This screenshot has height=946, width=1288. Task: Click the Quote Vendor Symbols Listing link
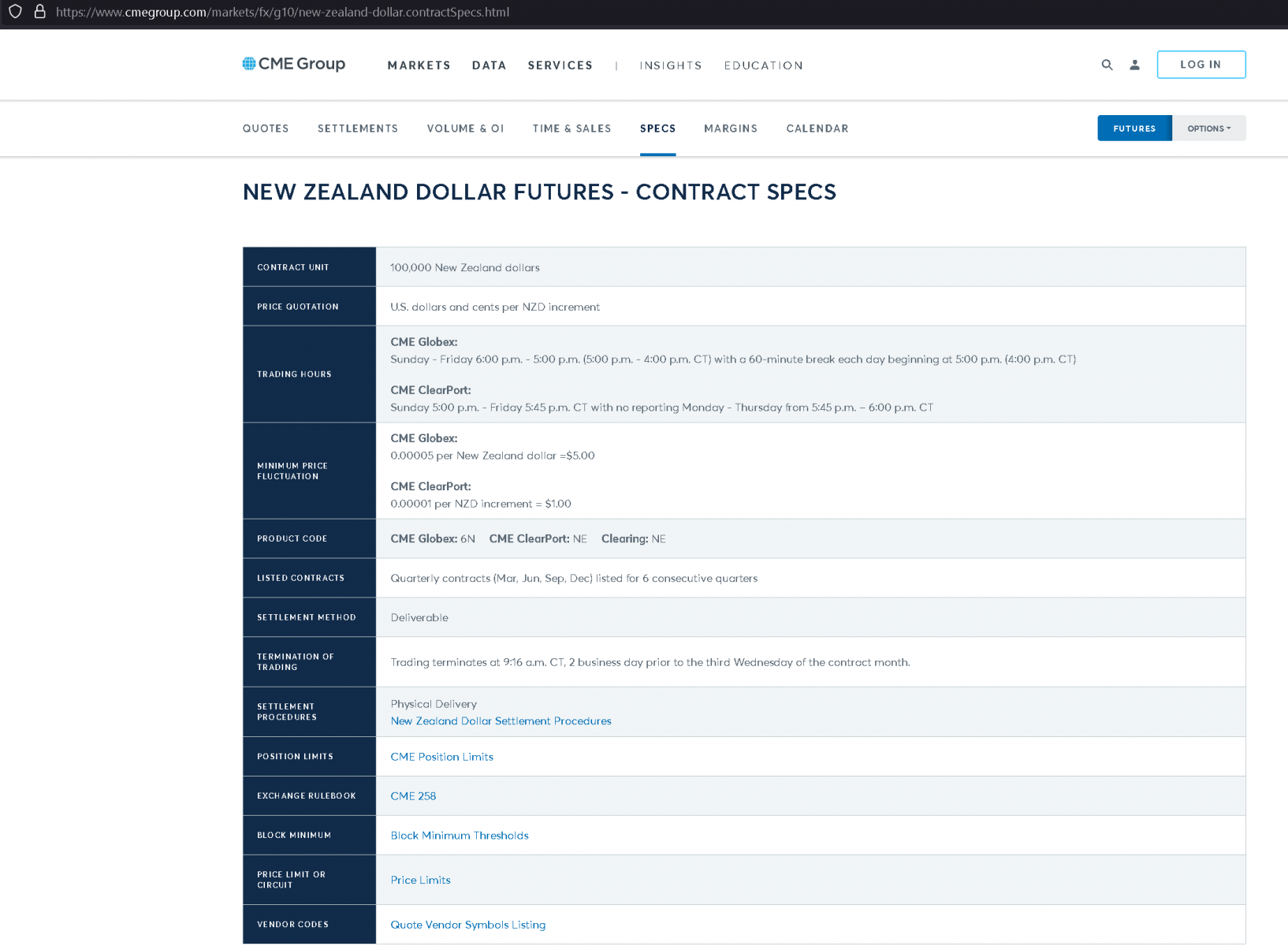467,924
